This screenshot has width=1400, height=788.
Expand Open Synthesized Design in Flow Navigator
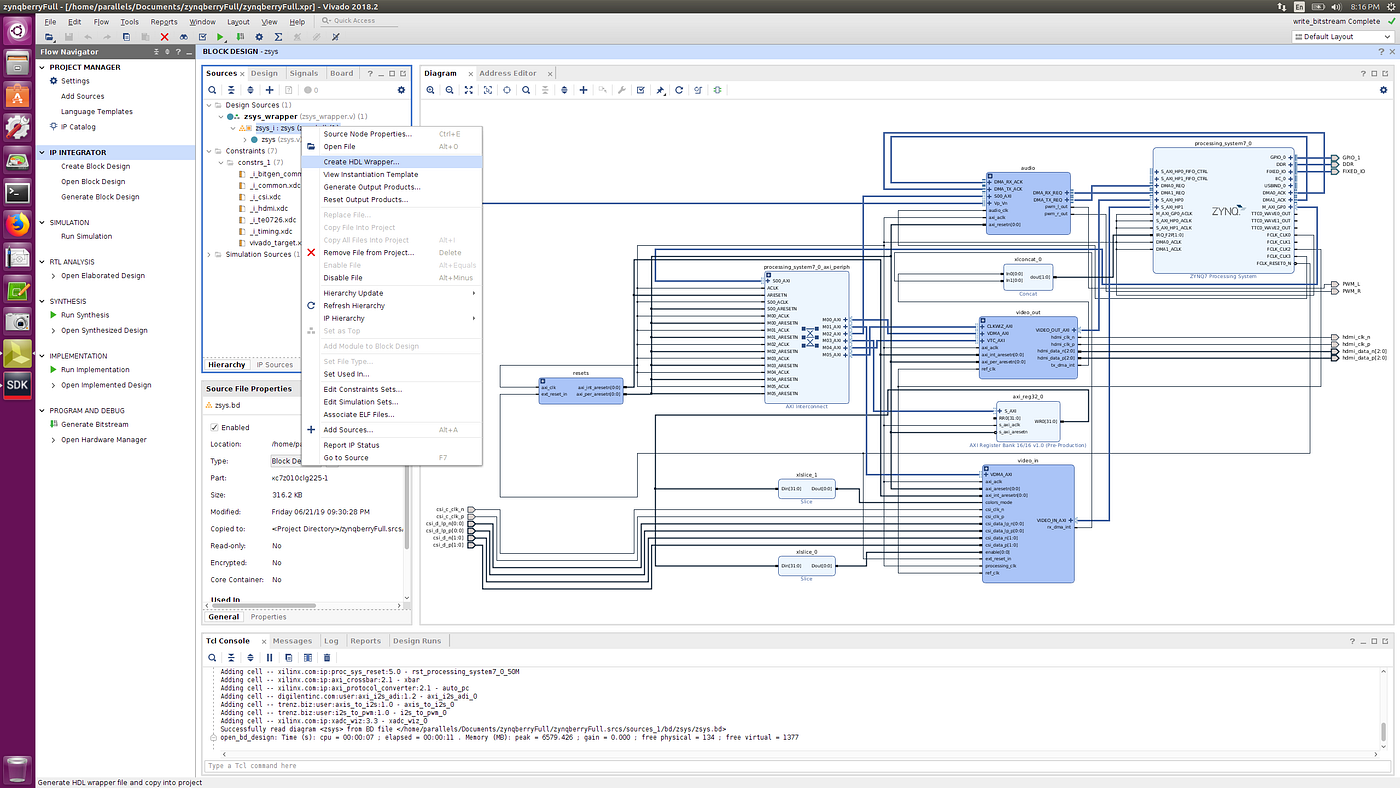point(53,330)
